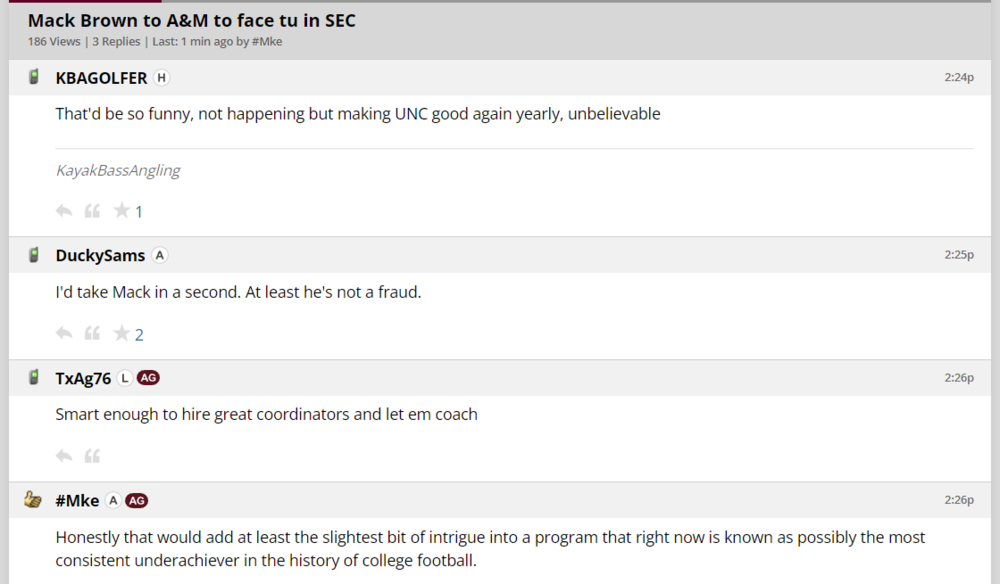Click the AG badge next to TxAg76
Screen dimensions: 1000x584
148,378
